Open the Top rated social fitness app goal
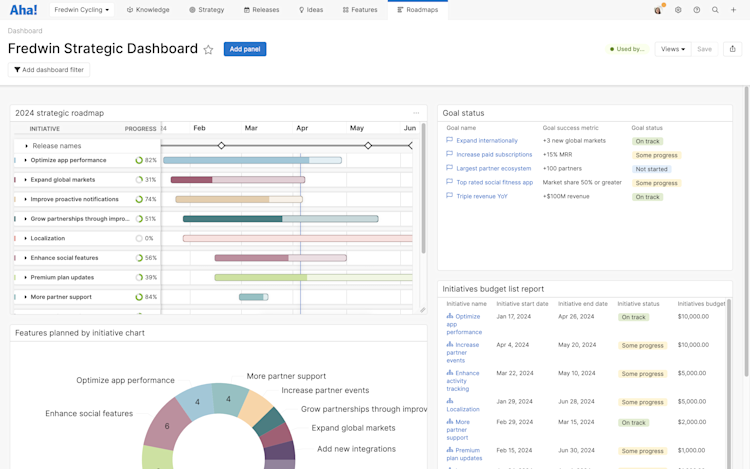This screenshot has height=469, width=750. [x=495, y=182]
